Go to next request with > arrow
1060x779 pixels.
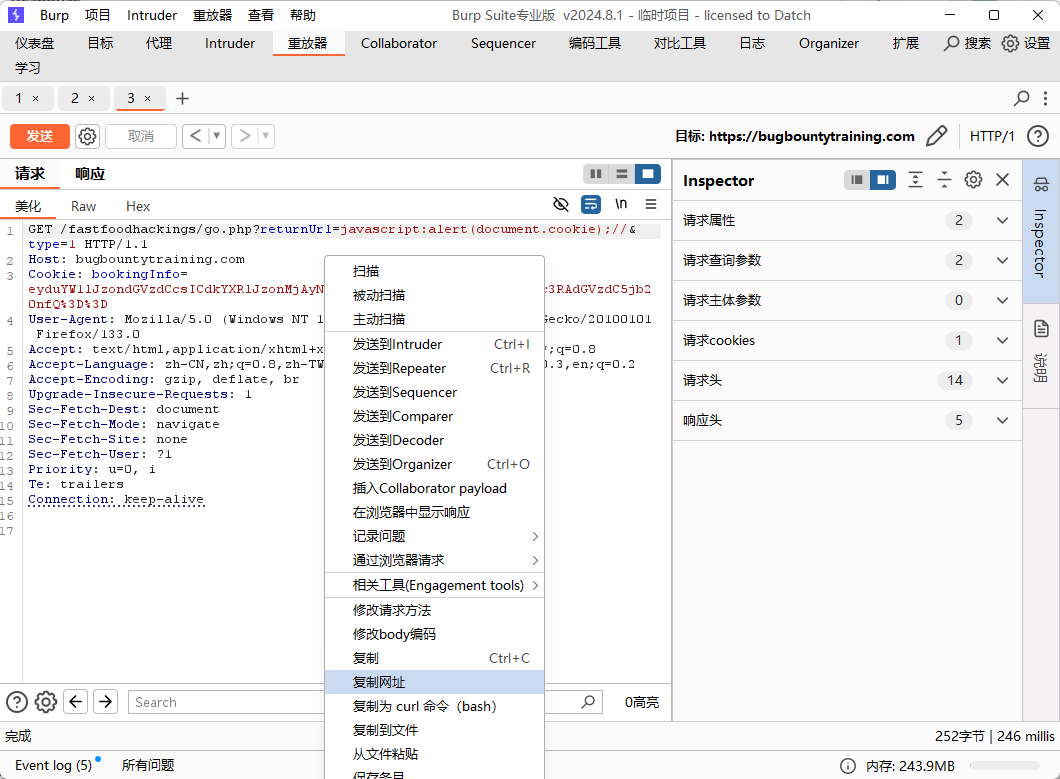pos(245,136)
